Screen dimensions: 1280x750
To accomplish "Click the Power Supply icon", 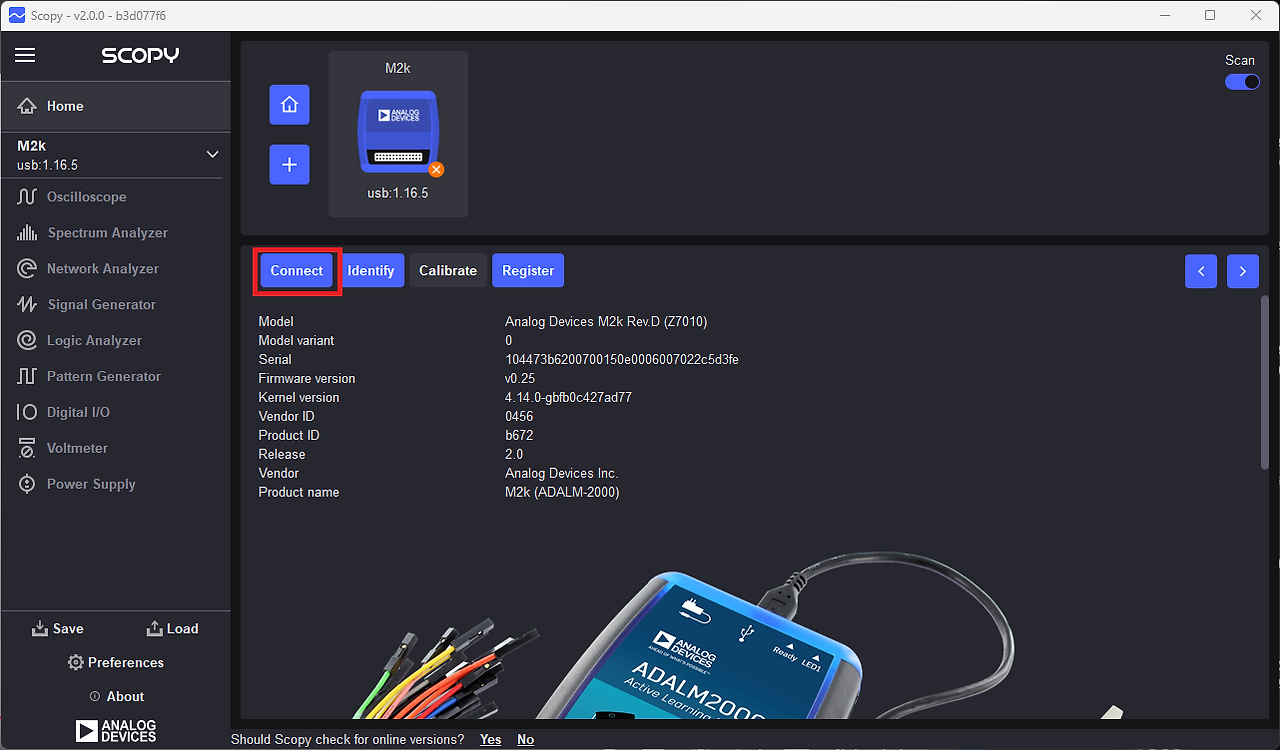I will point(27,484).
